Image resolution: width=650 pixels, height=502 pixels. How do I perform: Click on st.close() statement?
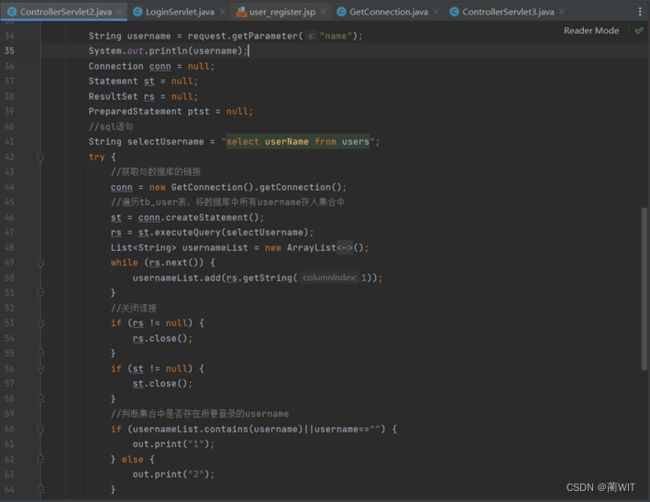pos(162,383)
